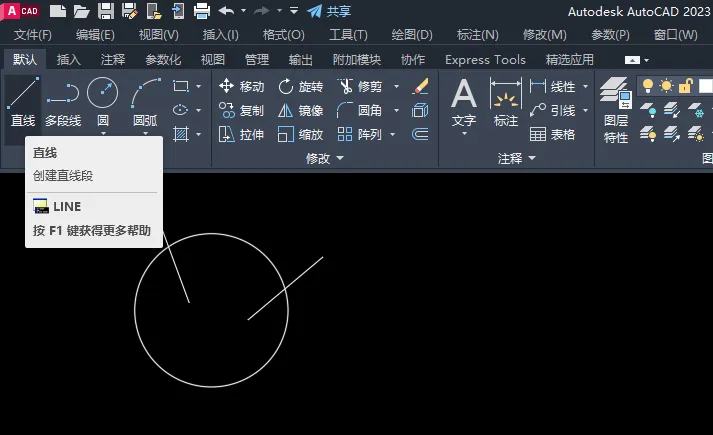Open Customize Quick Access Toolbar dropdown

coord(294,10)
